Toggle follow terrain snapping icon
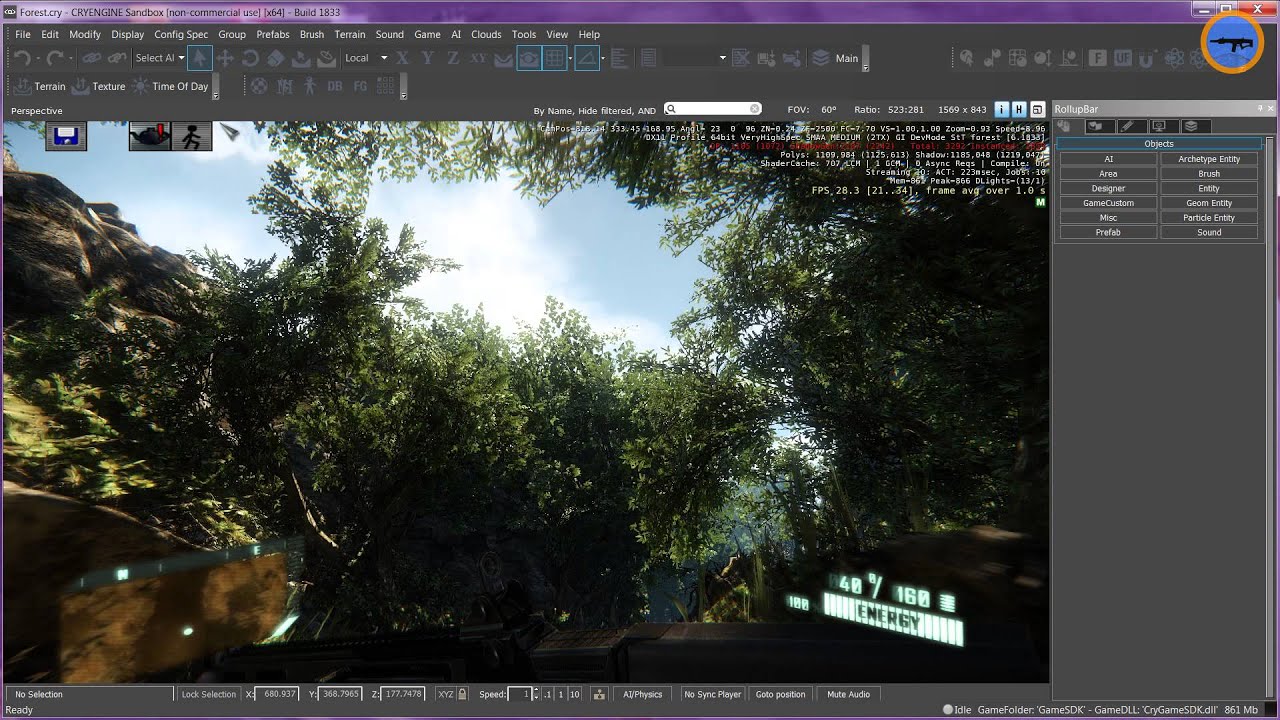The height and width of the screenshot is (720, 1280). pyautogui.click(x=504, y=58)
